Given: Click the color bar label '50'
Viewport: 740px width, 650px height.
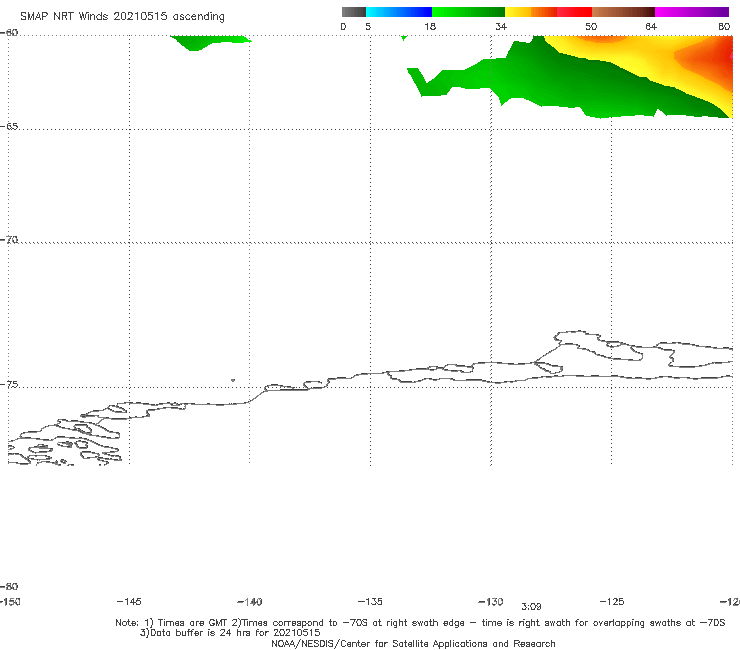Looking at the screenshot, I should pyautogui.click(x=591, y=27).
